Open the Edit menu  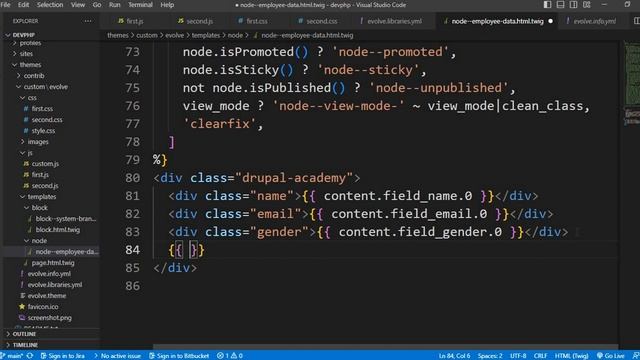click(x=23, y=5)
